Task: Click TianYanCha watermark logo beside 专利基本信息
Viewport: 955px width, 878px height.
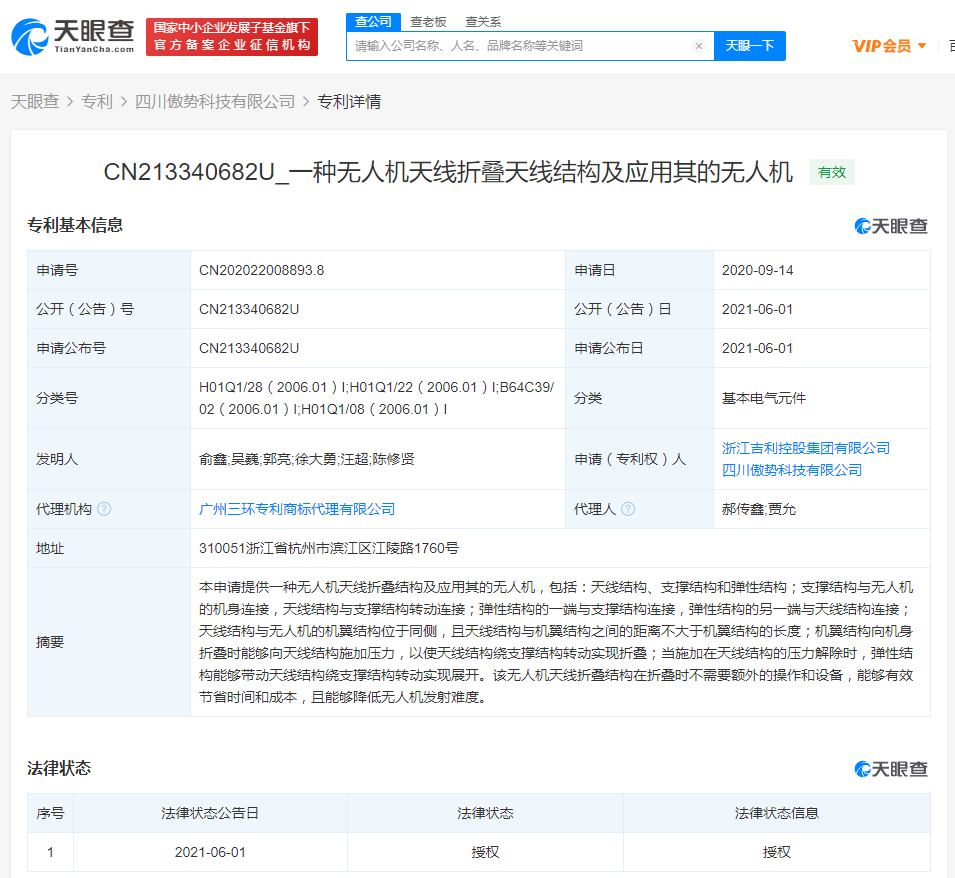Action: point(891,226)
